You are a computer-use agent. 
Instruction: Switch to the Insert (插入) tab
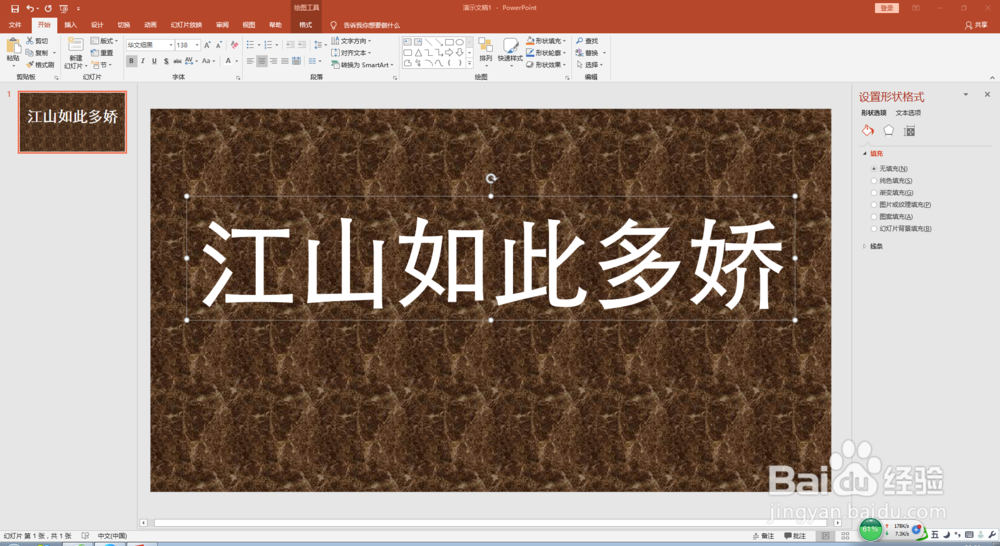71,25
